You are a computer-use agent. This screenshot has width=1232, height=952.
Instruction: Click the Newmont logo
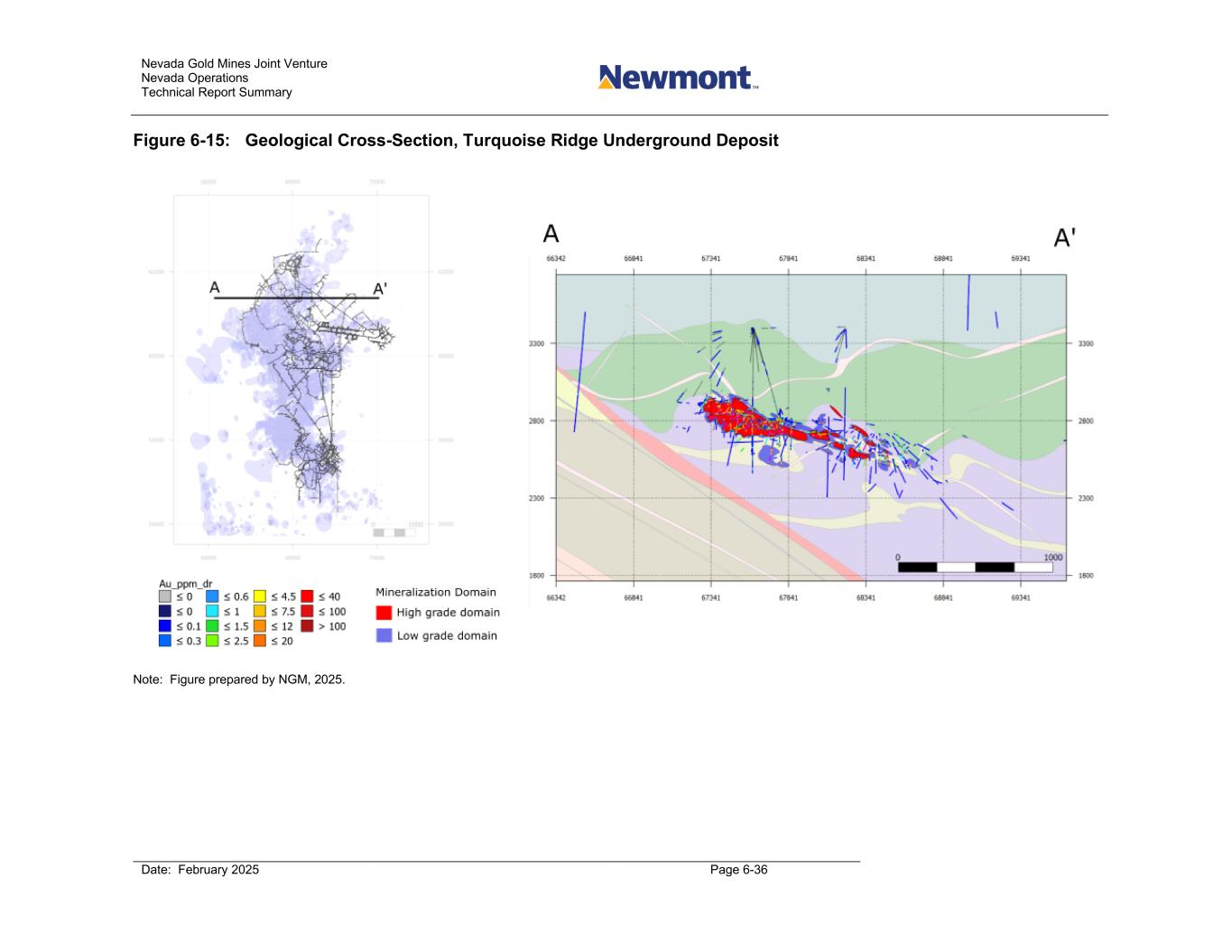(x=678, y=78)
